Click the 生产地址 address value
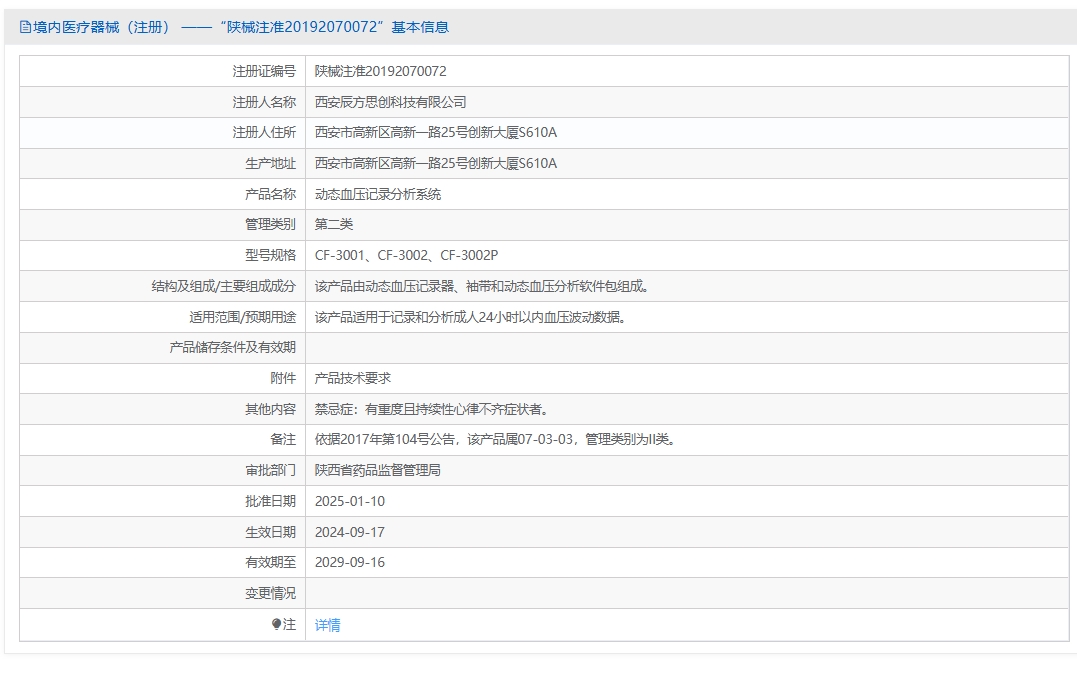Screen dimensions: 1077x678 pyautogui.click(x=435, y=163)
